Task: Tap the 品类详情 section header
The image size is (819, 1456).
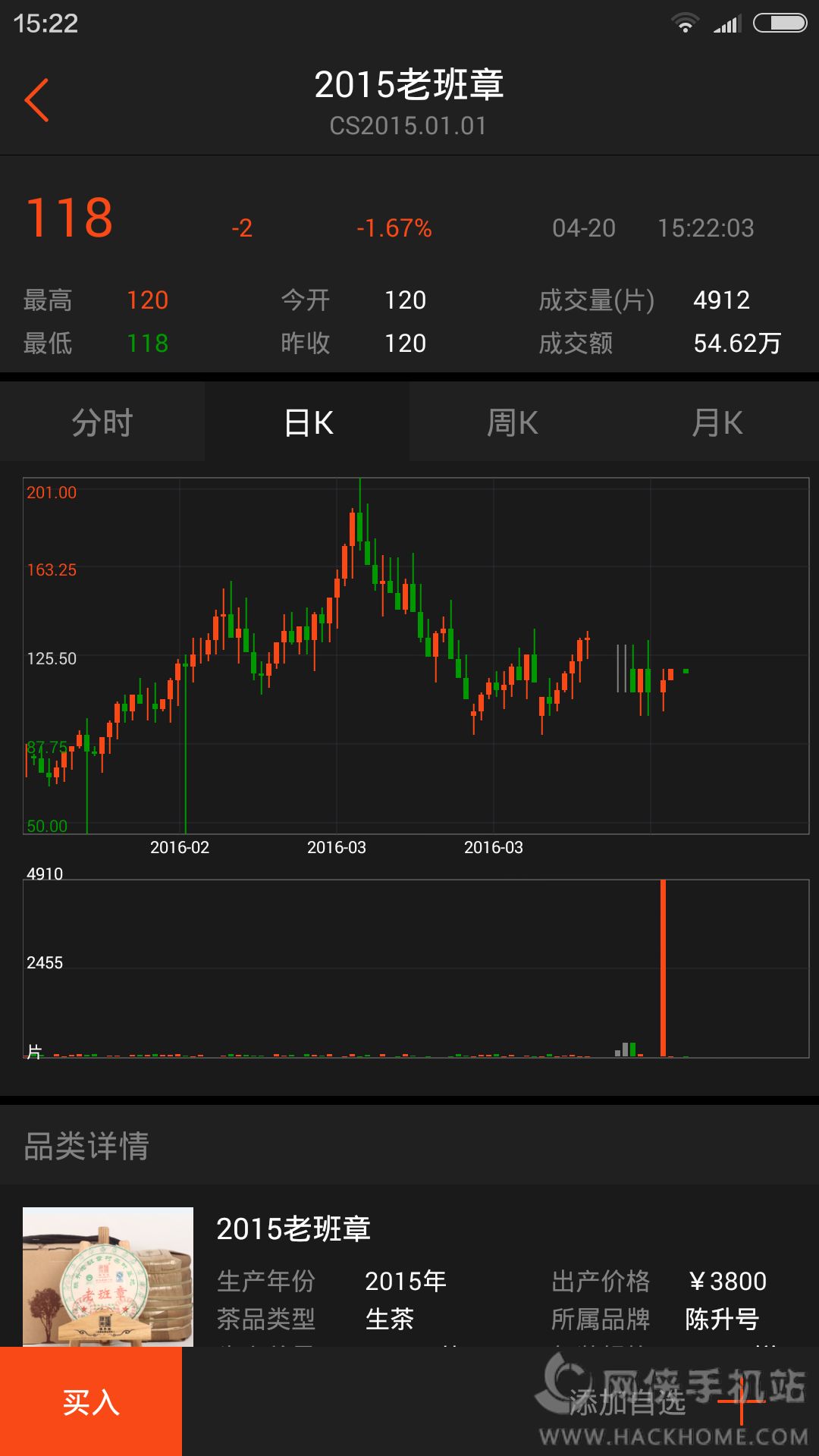Action: coord(87,1146)
